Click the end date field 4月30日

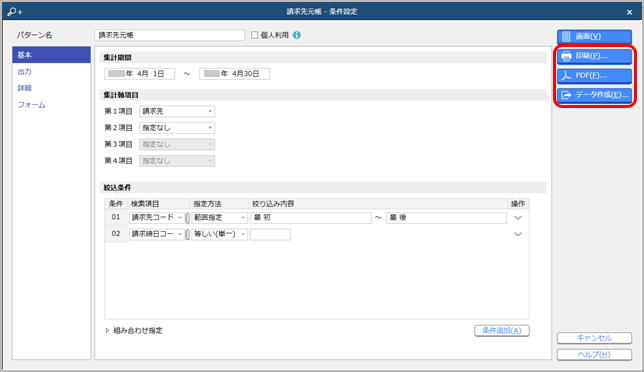(235, 74)
